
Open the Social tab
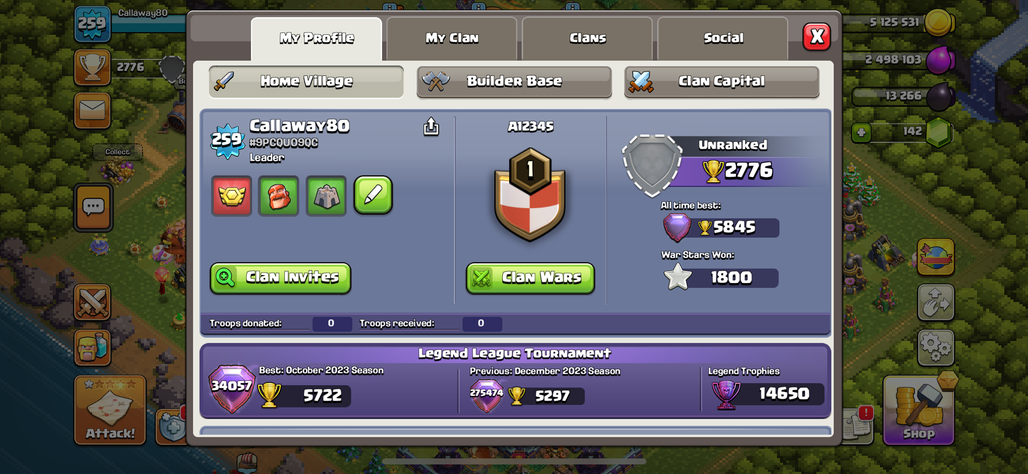[x=722, y=39]
